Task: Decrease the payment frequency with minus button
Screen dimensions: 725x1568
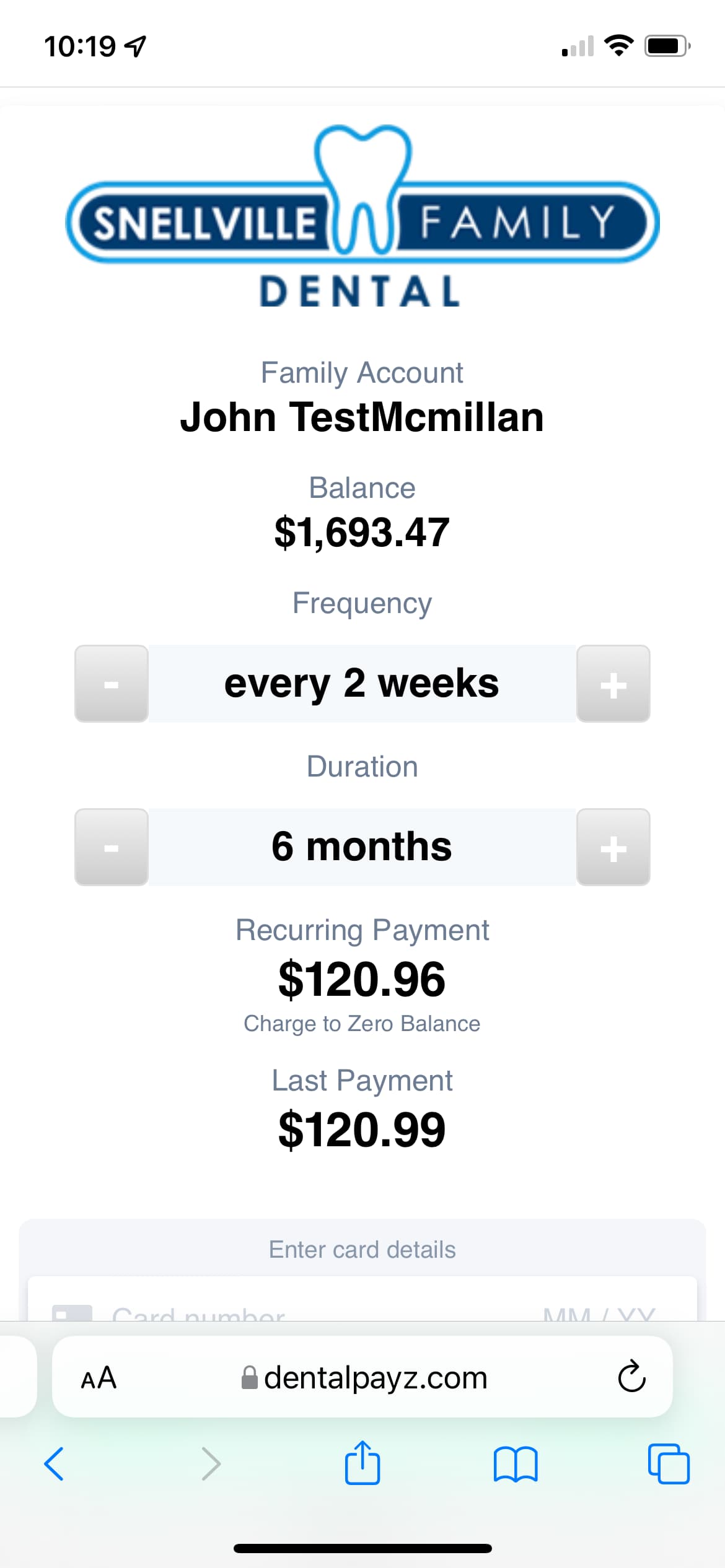Action: point(112,684)
